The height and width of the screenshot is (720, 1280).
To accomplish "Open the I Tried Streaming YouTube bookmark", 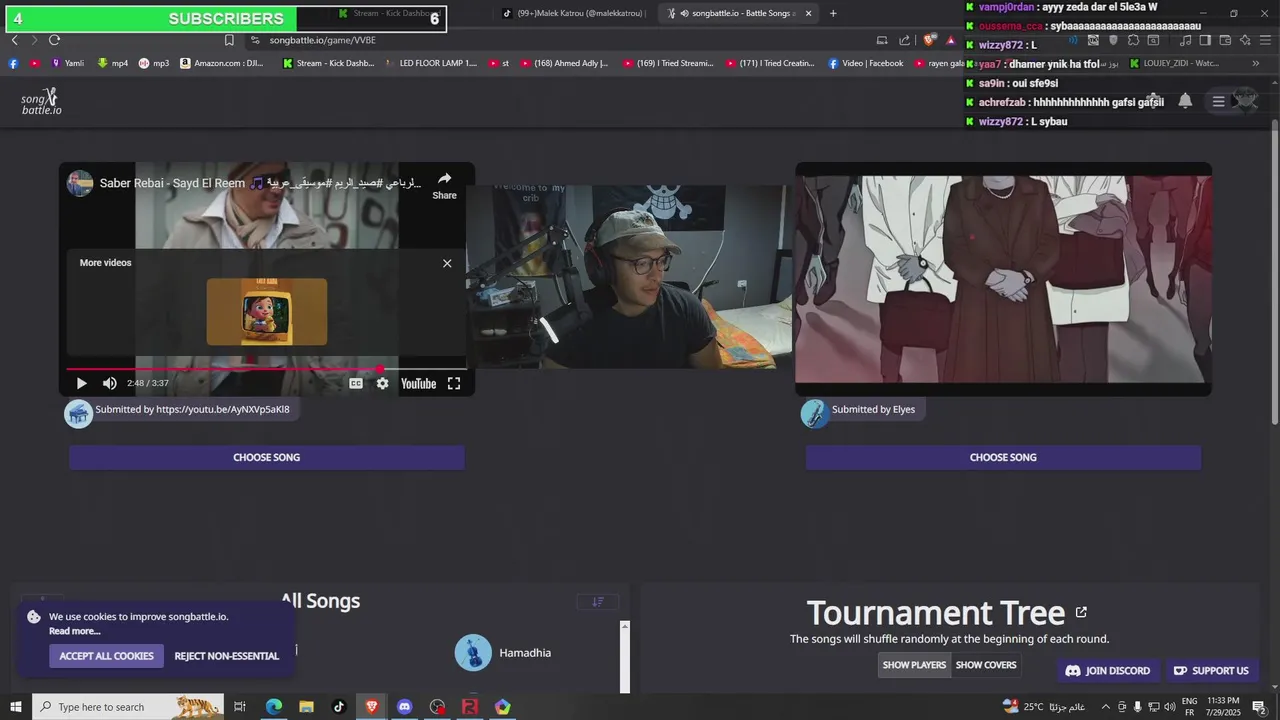I will pyautogui.click(x=668, y=63).
